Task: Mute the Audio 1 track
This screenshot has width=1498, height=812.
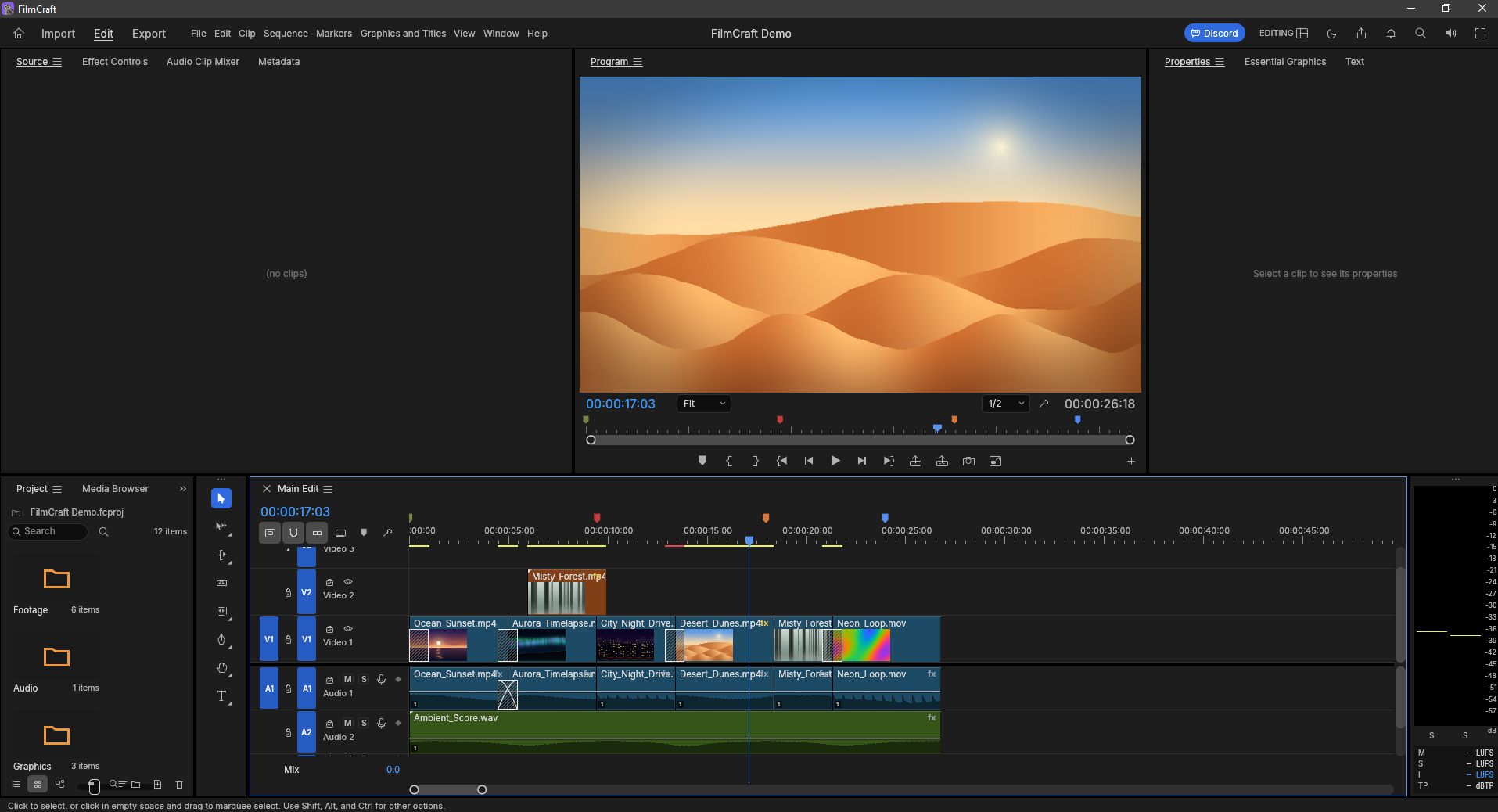Action: click(348, 679)
